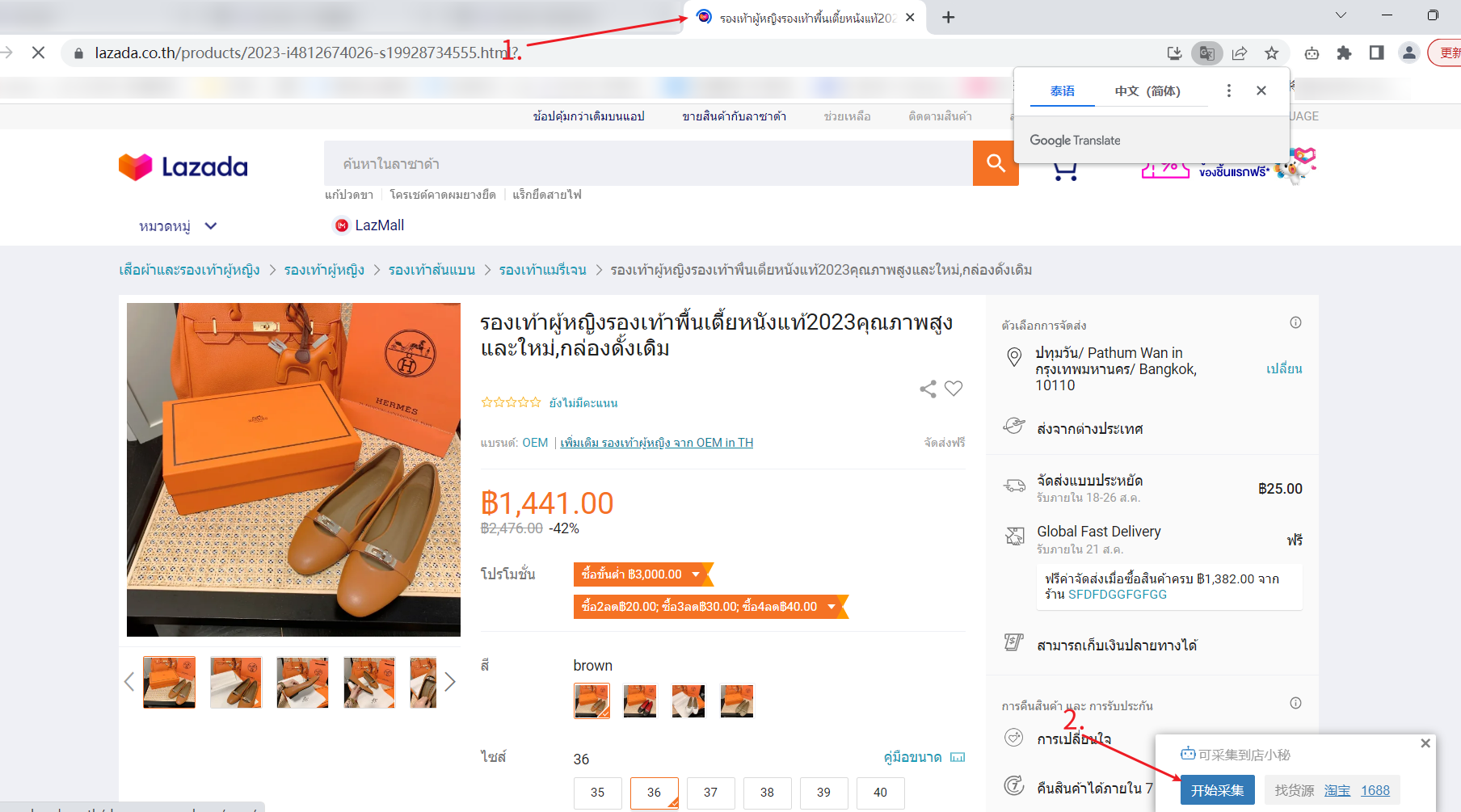Open ข้อปคุ้มกว่าเดิมบนแอป top menu link

click(x=588, y=116)
